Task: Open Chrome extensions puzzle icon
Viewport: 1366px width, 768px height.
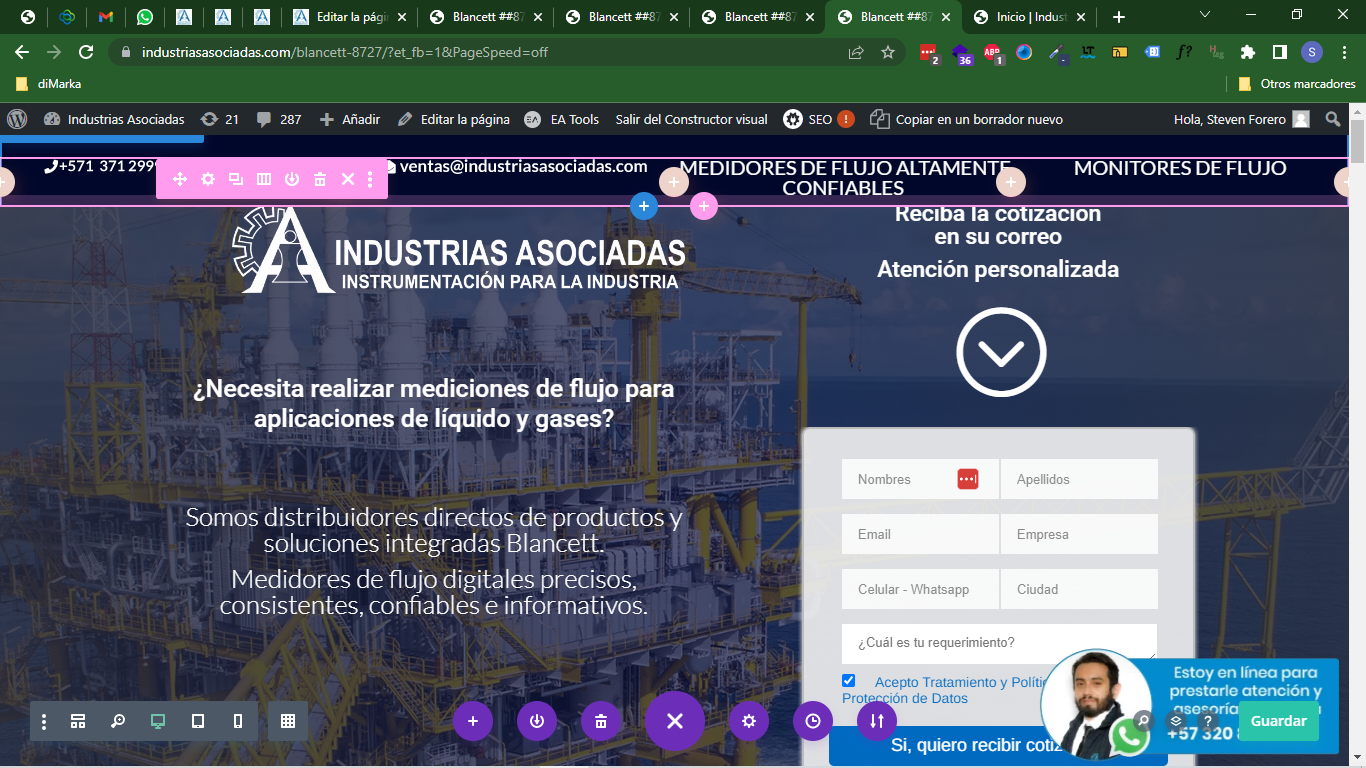Action: click(1248, 52)
